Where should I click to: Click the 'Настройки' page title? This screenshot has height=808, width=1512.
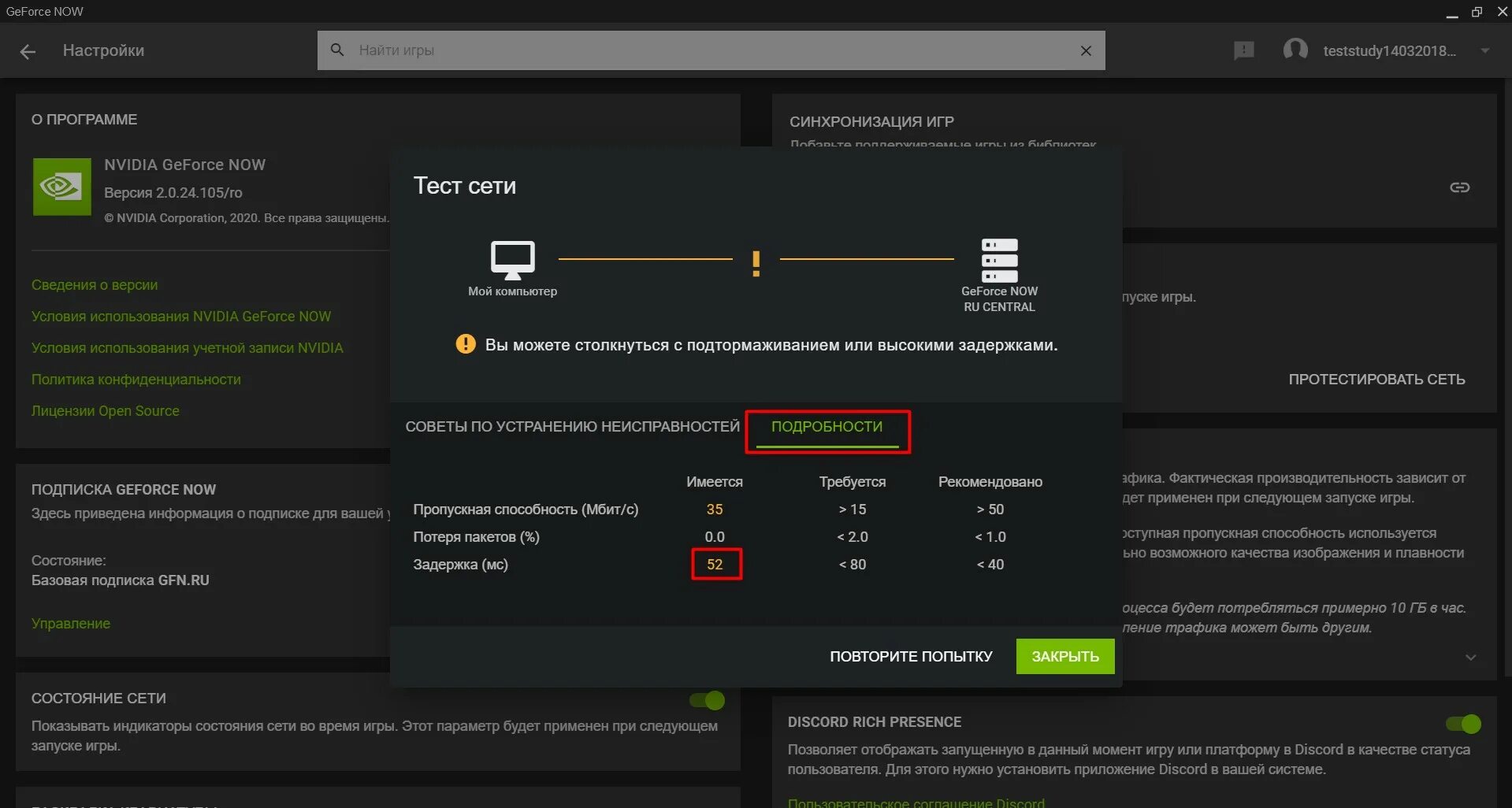(x=103, y=50)
